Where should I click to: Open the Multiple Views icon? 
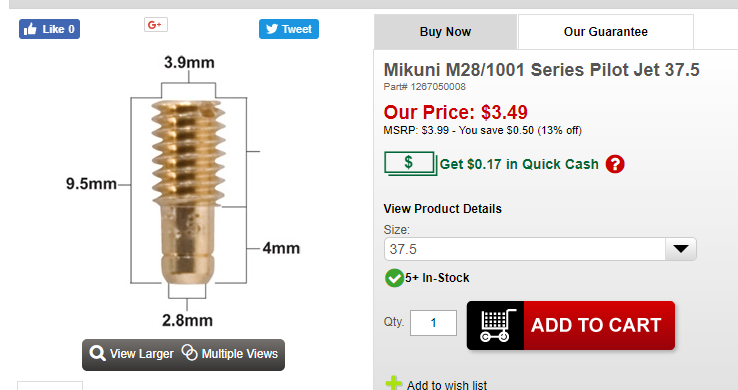coord(189,352)
